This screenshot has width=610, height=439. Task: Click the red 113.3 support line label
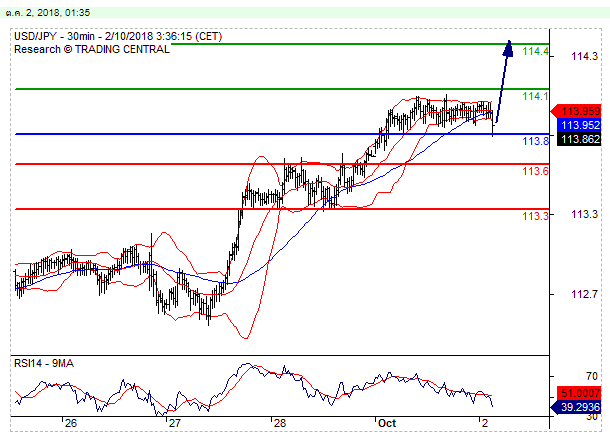(x=535, y=216)
